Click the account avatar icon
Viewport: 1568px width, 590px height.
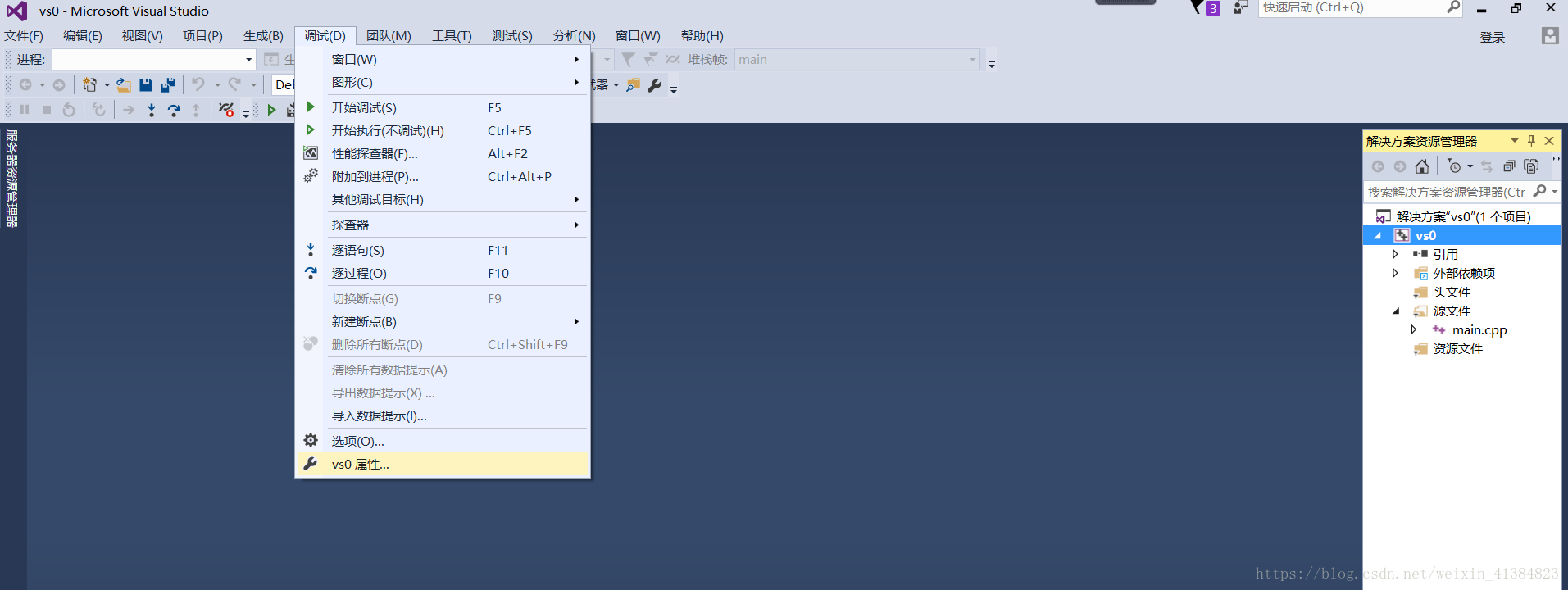tap(1549, 36)
